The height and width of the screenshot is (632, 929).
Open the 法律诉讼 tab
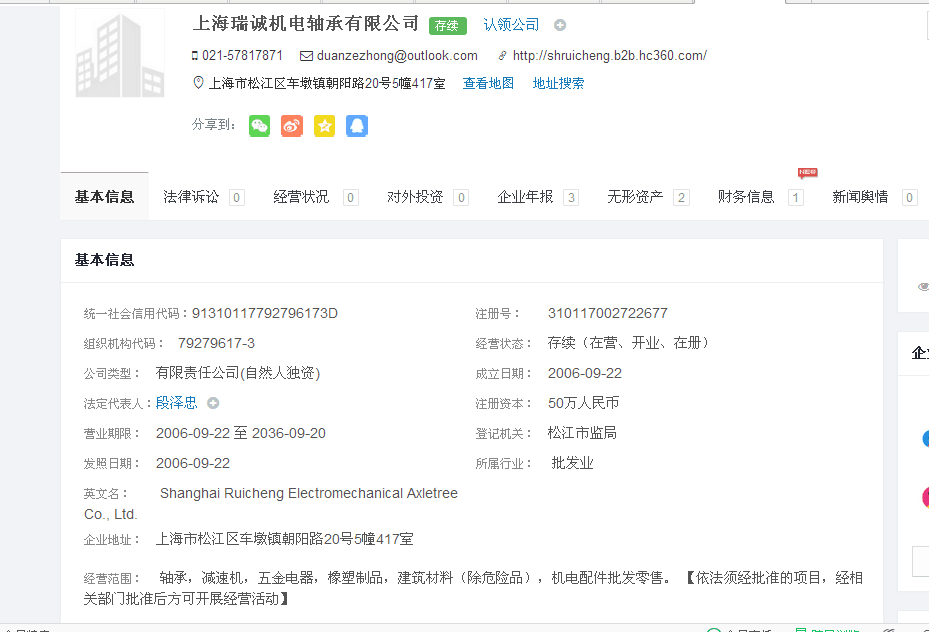tap(191, 197)
